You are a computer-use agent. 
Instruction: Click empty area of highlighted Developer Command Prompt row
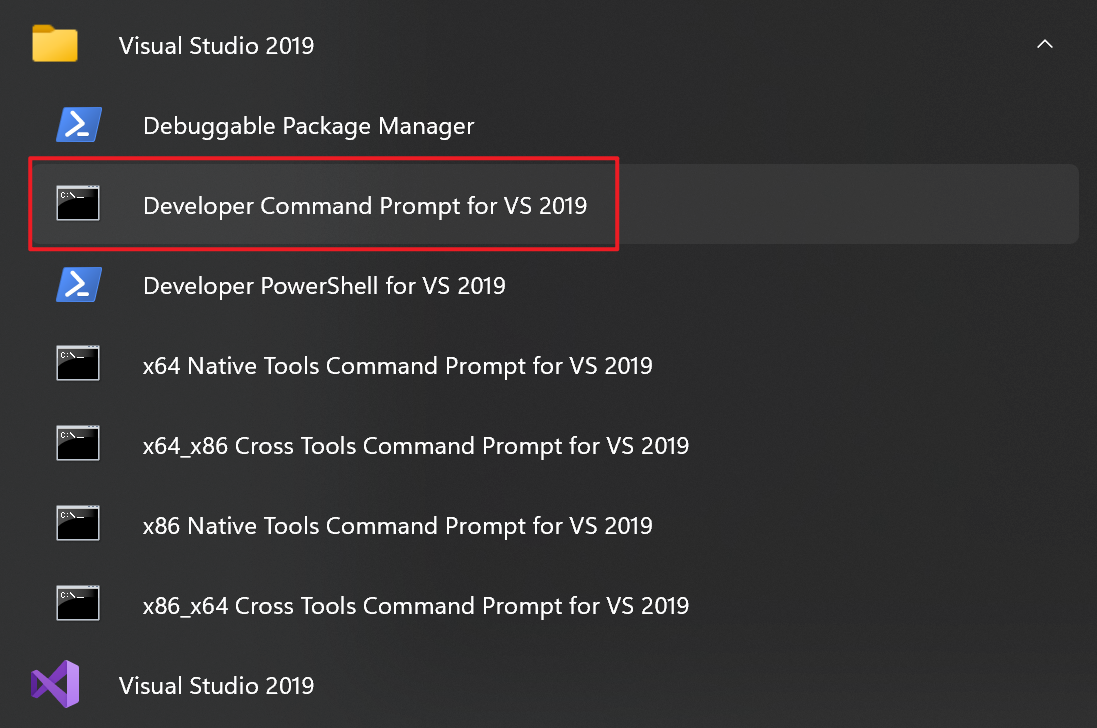click(x=850, y=205)
